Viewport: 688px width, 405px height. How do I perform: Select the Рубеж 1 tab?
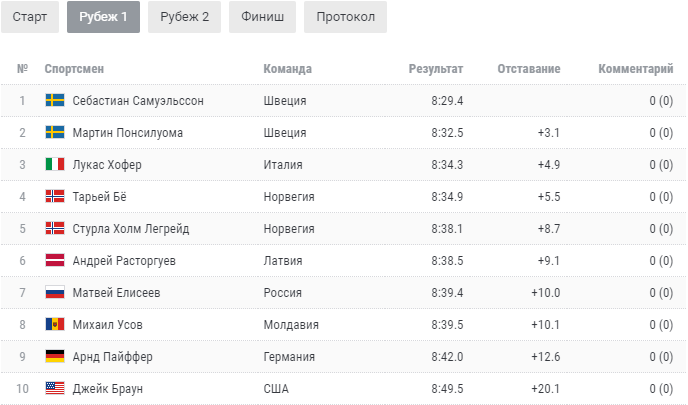104,17
